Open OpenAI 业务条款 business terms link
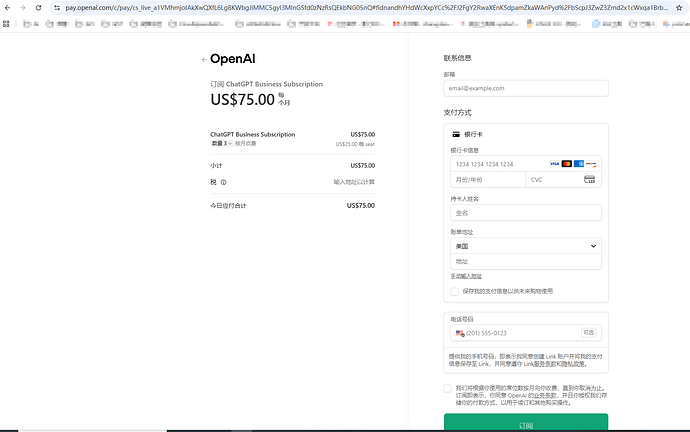Screen dimensions: 690x432 point(545,395)
